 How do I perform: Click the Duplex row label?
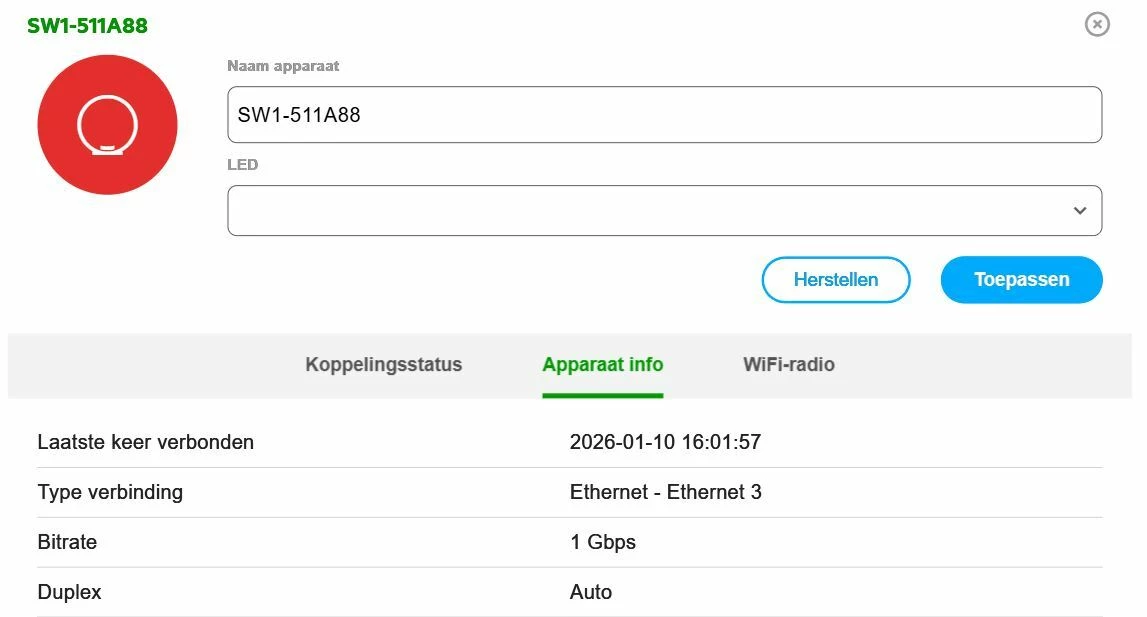pyautogui.click(x=69, y=592)
